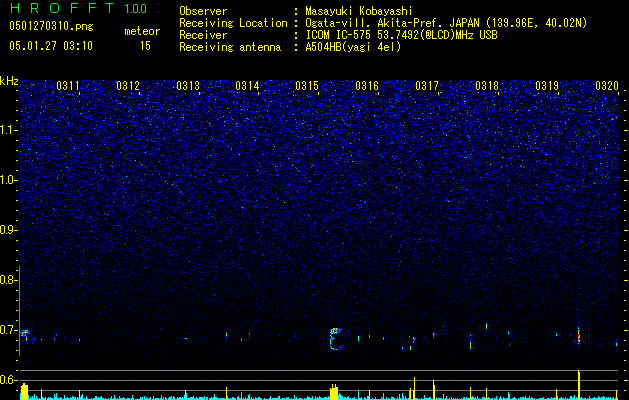This screenshot has width=629, height=400.
Task: Click the observer name Masayuki Kobayashi
Action: (x=359, y=11)
